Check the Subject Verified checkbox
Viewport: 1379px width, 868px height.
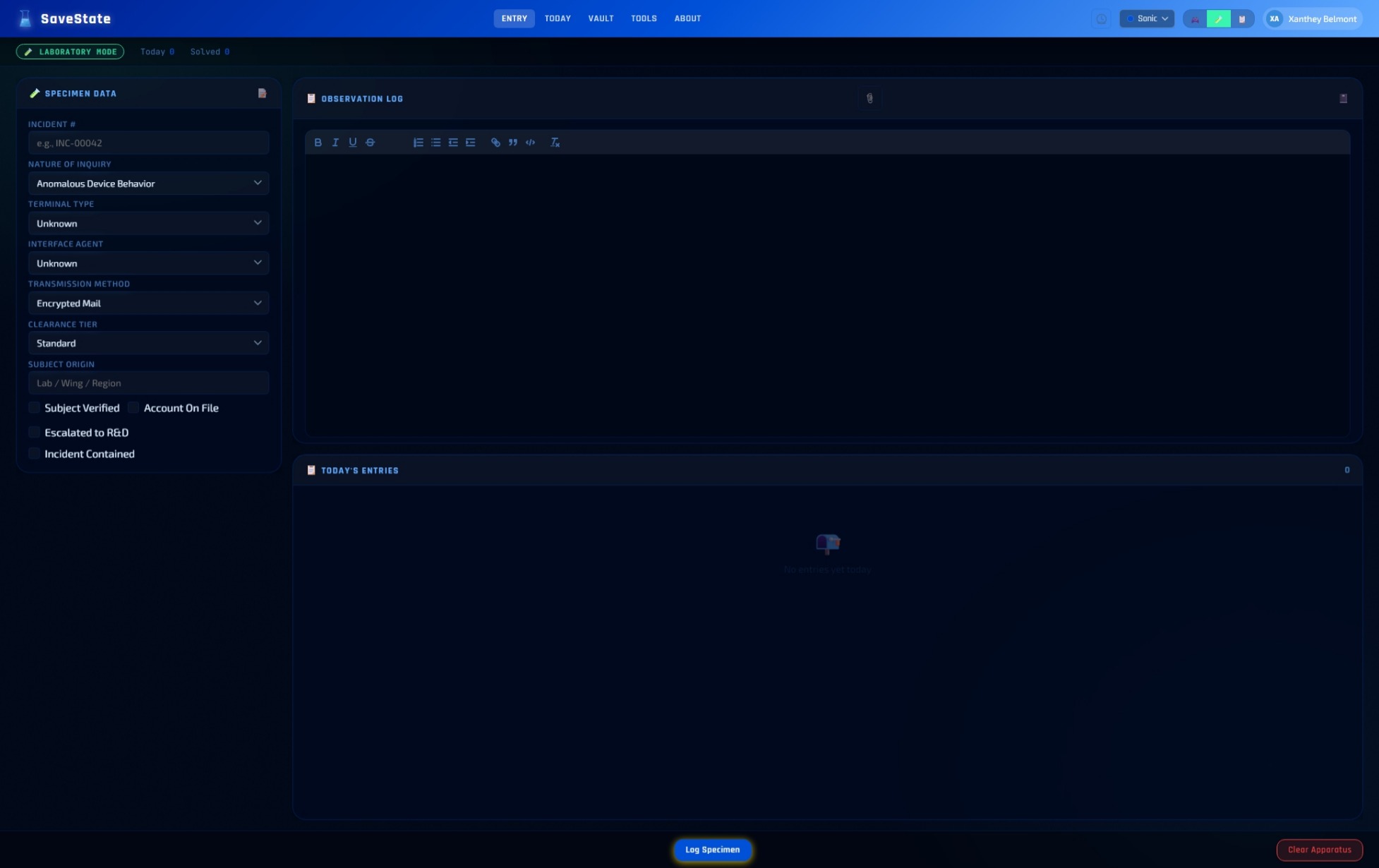(35, 408)
